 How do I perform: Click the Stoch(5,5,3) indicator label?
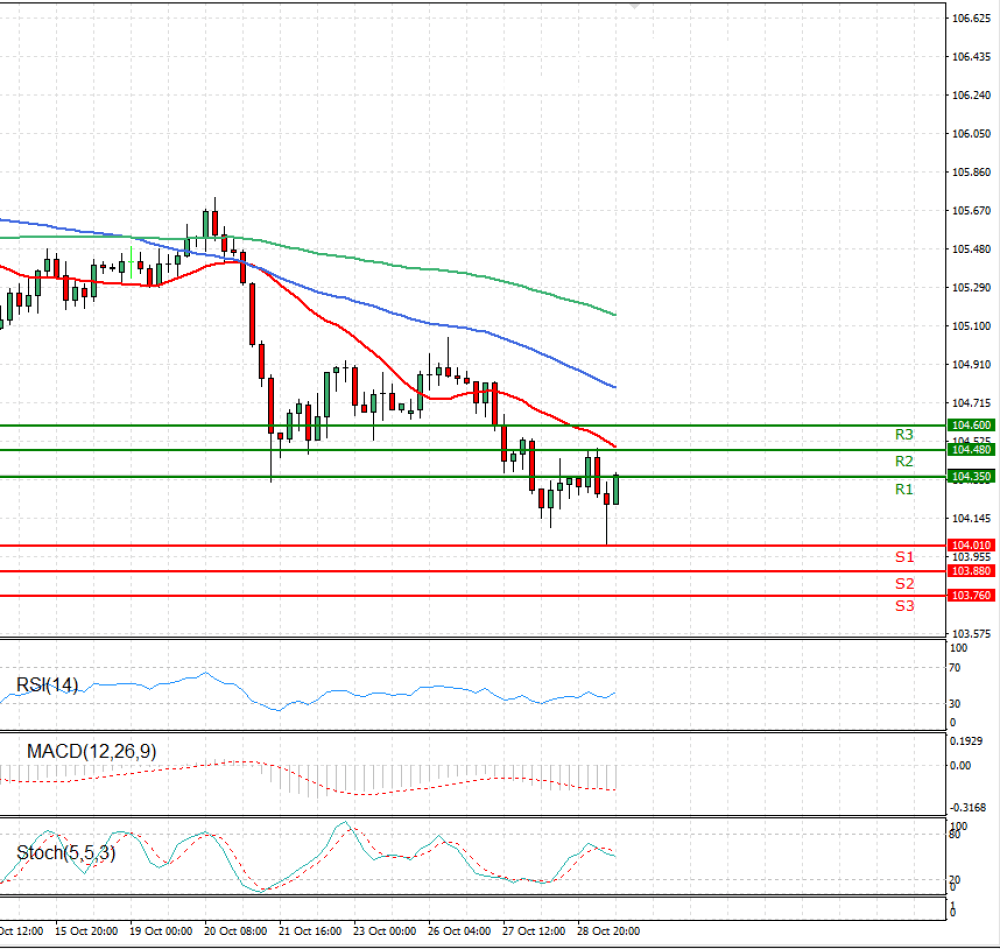tap(66, 853)
